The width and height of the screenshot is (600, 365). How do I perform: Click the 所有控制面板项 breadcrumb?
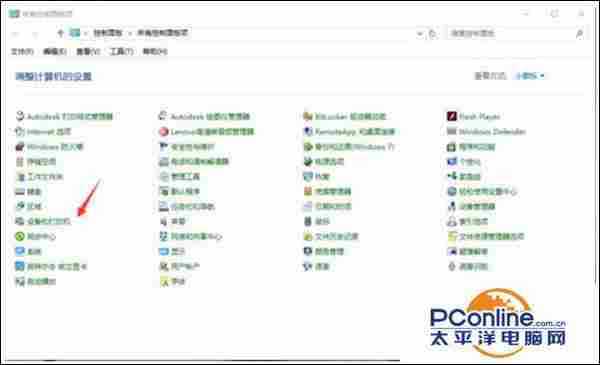(x=163, y=33)
